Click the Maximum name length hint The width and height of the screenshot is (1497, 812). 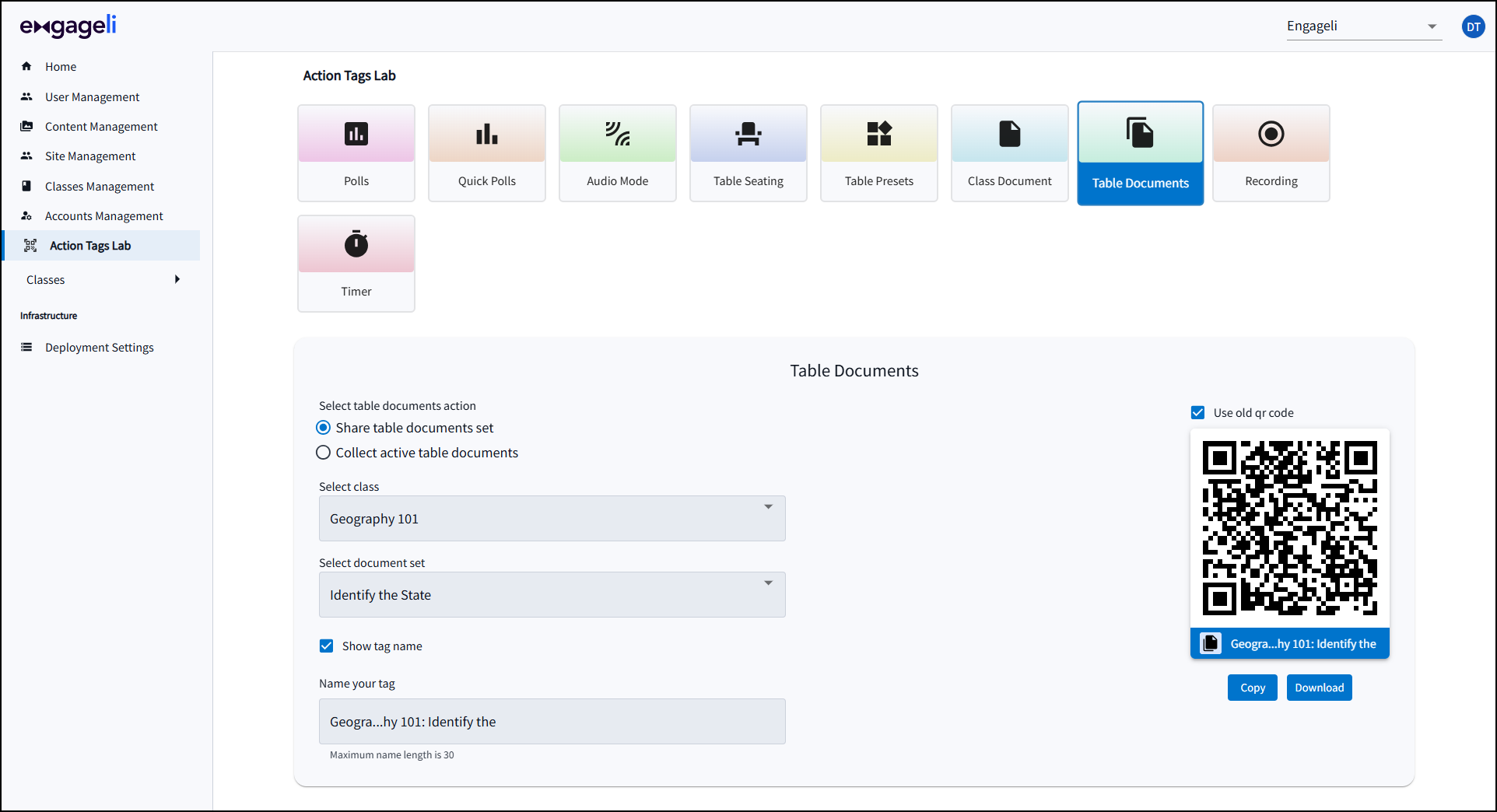[392, 755]
